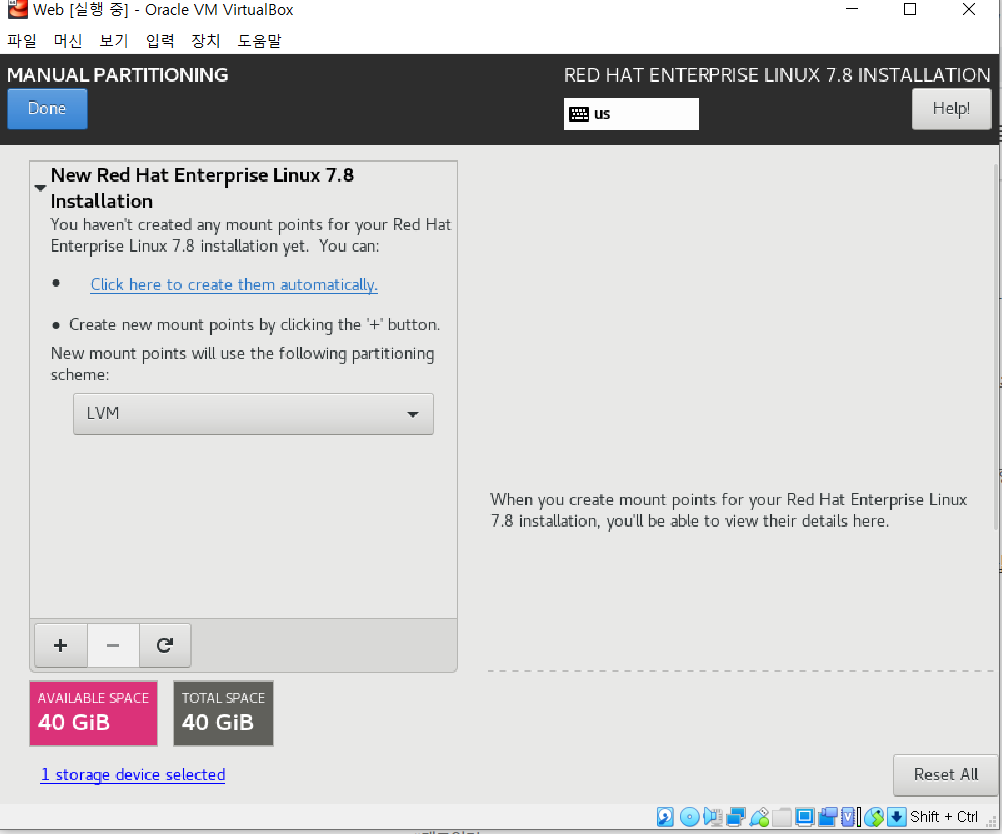
Task: Open the LVM partitioning scheme dropdown
Action: tap(253, 414)
